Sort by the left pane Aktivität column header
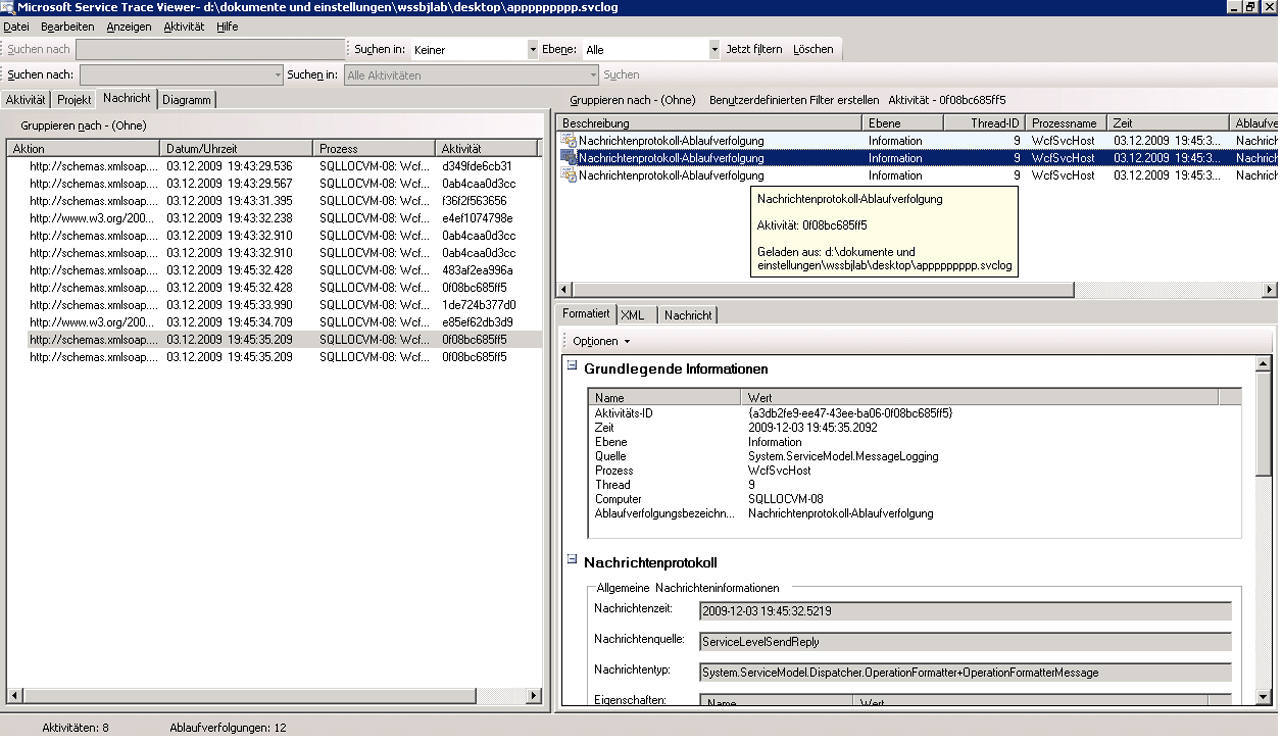Viewport: 1282px width, 736px height. pyautogui.click(x=488, y=148)
